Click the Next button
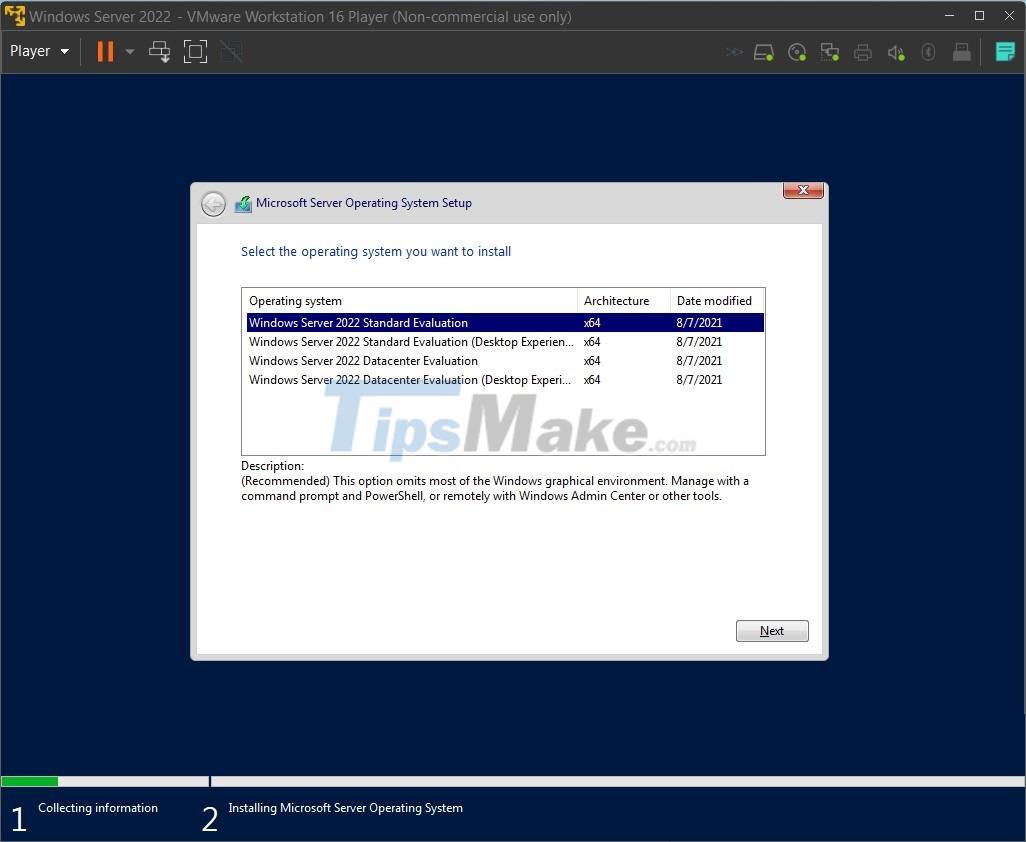 pos(771,630)
